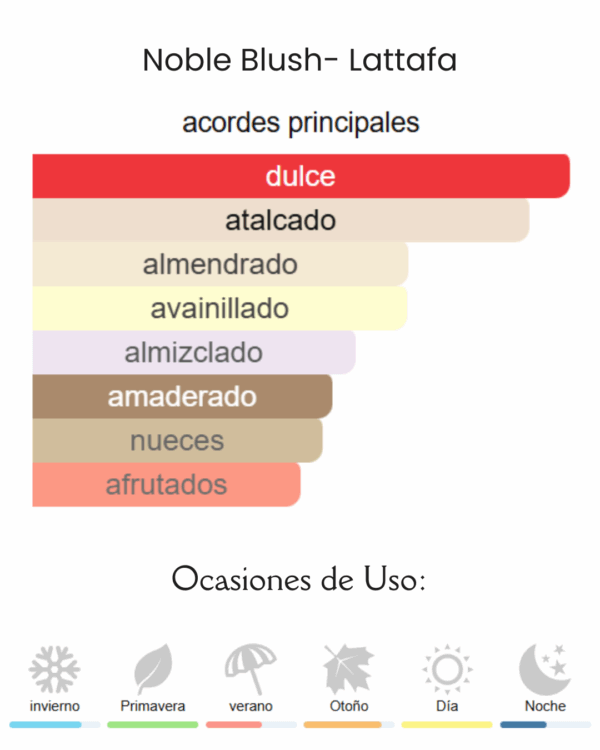The height and width of the screenshot is (750, 600).
Task: Select the nueces accord bar
Action: (x=178, y=441)
